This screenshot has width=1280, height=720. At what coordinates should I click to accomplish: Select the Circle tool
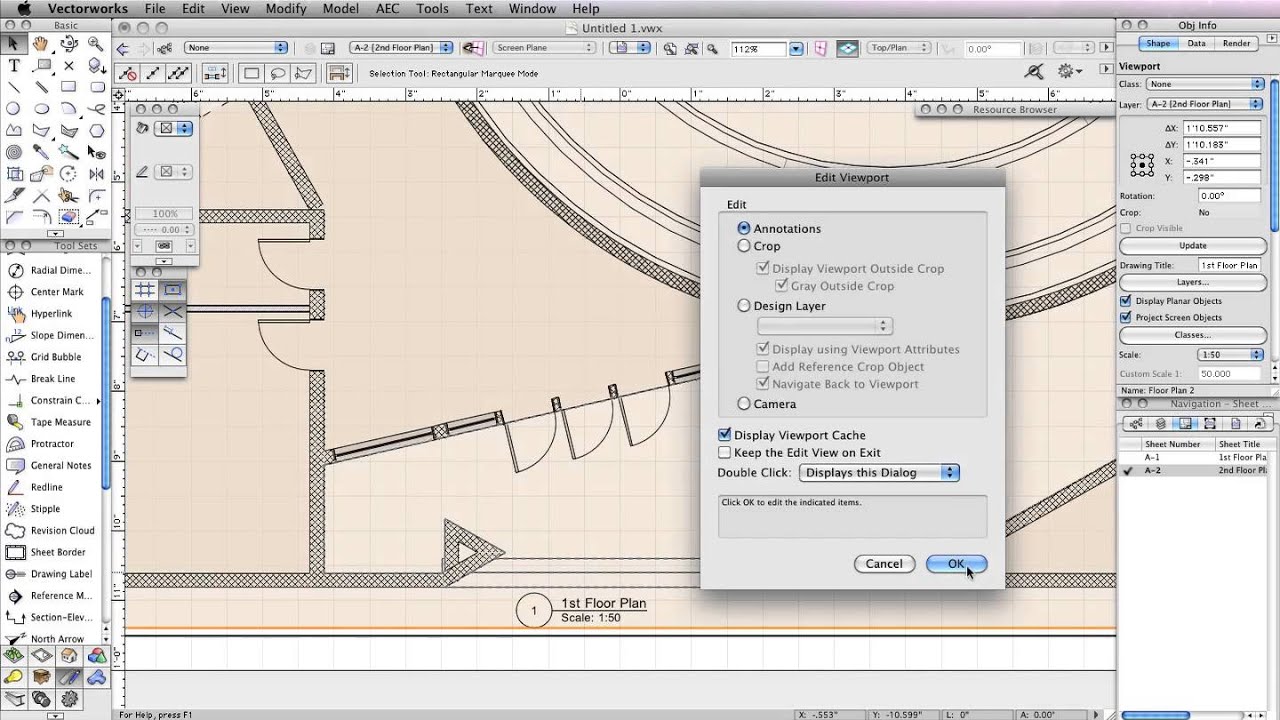pyautogui.click(x=14, y=109)
